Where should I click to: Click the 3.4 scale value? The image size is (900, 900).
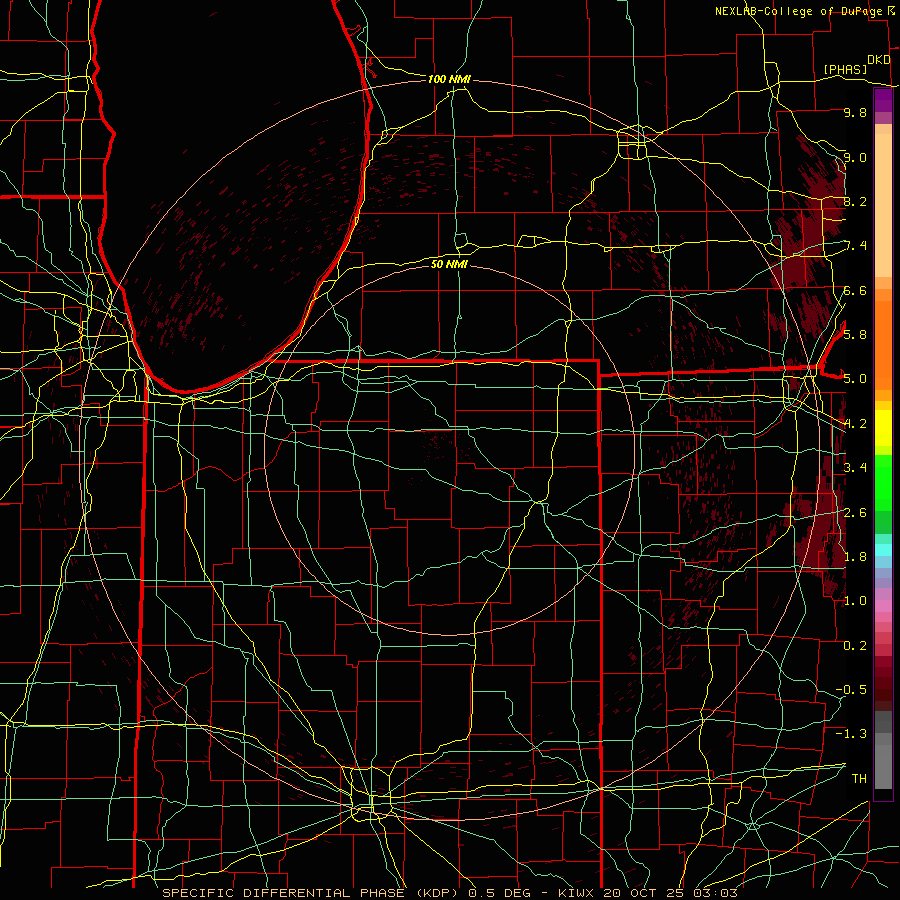[855, 468]
